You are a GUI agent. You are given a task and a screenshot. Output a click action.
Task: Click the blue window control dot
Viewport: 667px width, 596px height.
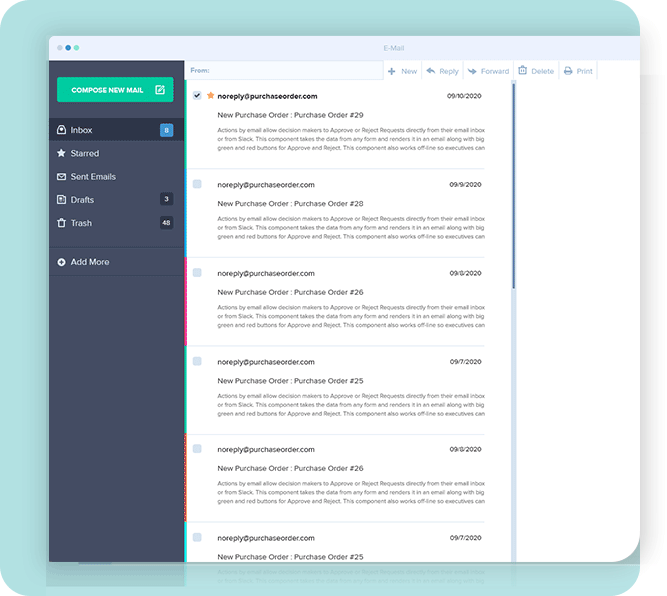pyautogui.click(x=68, y=48)
